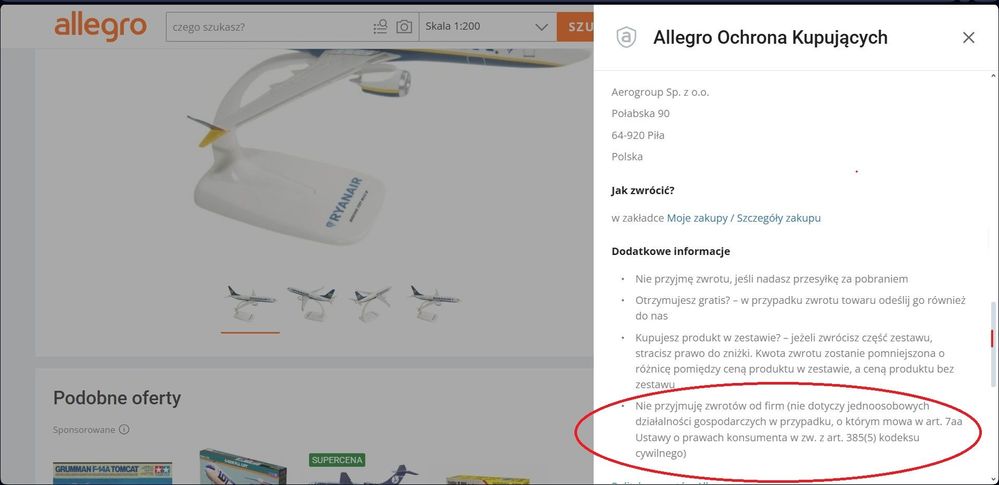This screenshot has height=485, width=999.
Task: Click the dropdown chevron next to Skala 1:200
Action: click(542, 27)
